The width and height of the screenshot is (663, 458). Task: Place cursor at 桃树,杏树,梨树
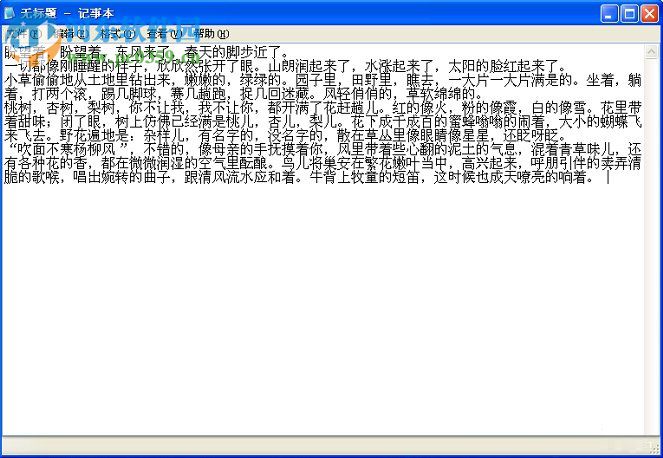(x=59, y=108)
